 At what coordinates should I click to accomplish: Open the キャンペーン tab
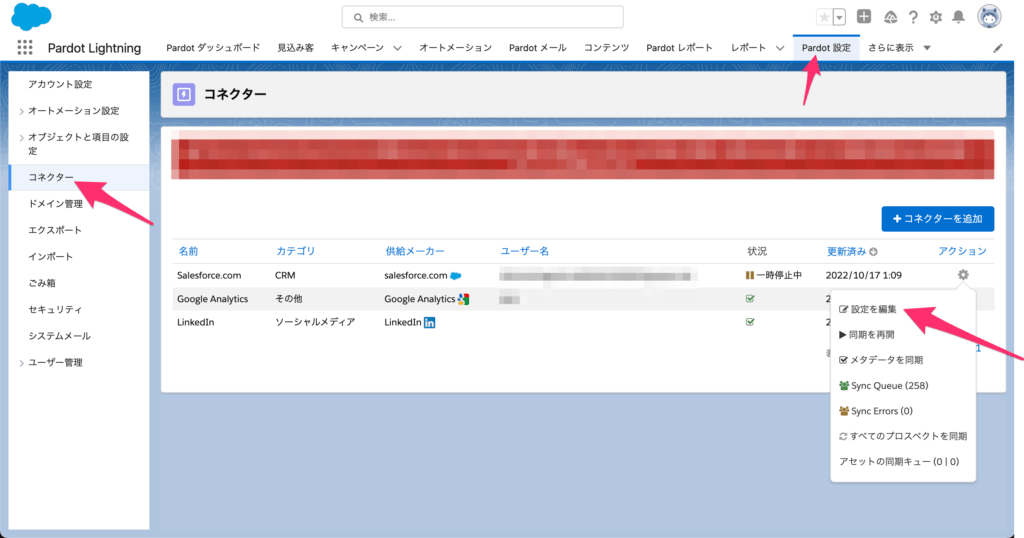pos(357,48)
